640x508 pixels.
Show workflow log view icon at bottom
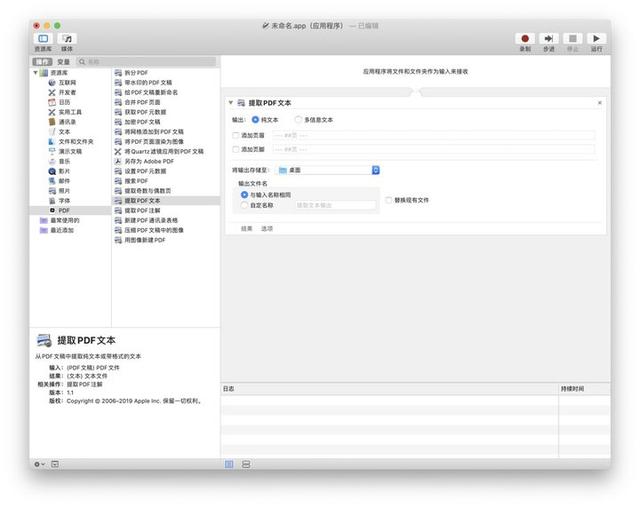click(x=229, y=464)
